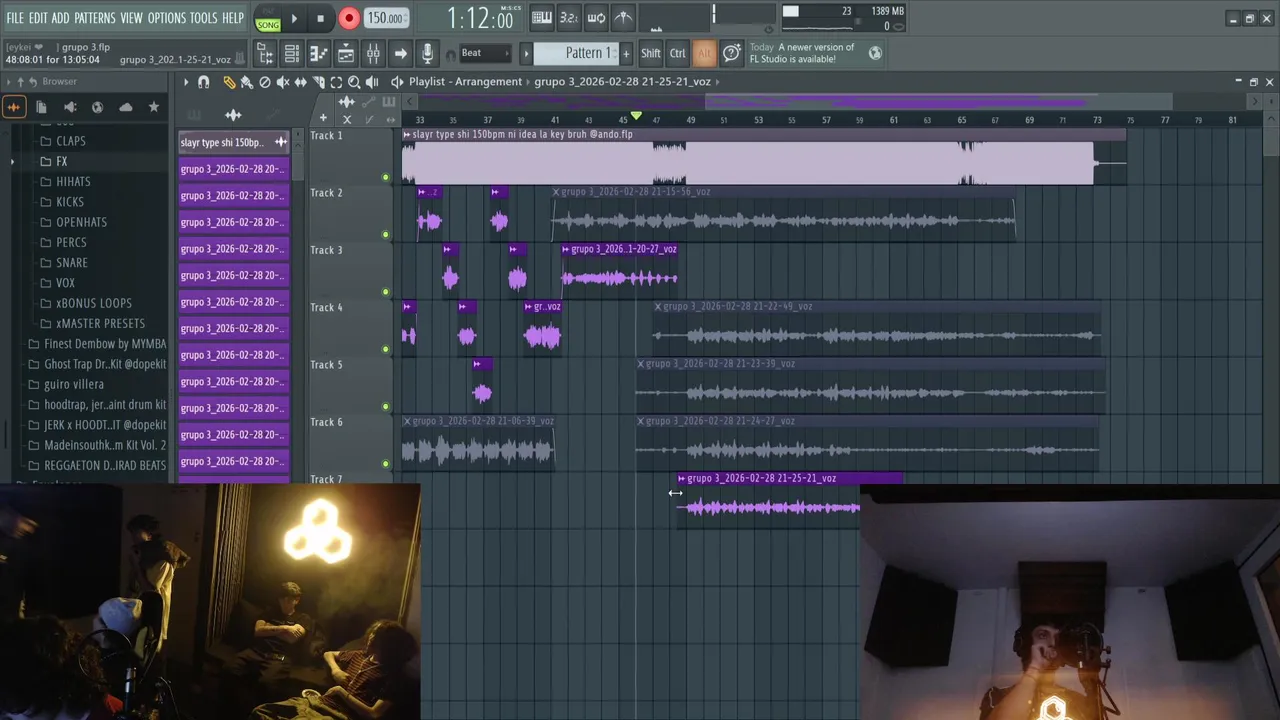Open the Beat snap dropdown
The image size is (1280, 720).
(484, 53)
